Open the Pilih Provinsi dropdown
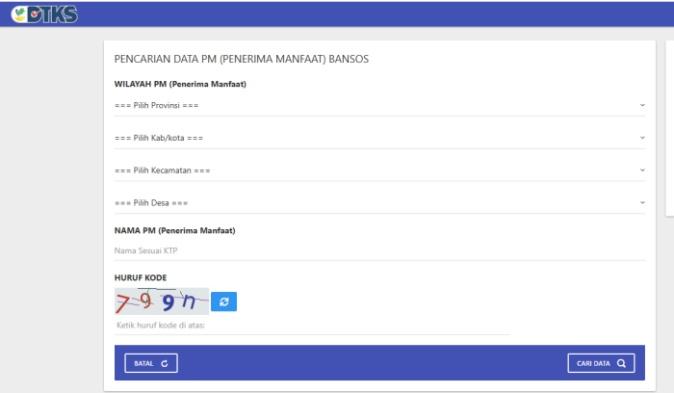 pyautogui.click(x=380, y=106)
